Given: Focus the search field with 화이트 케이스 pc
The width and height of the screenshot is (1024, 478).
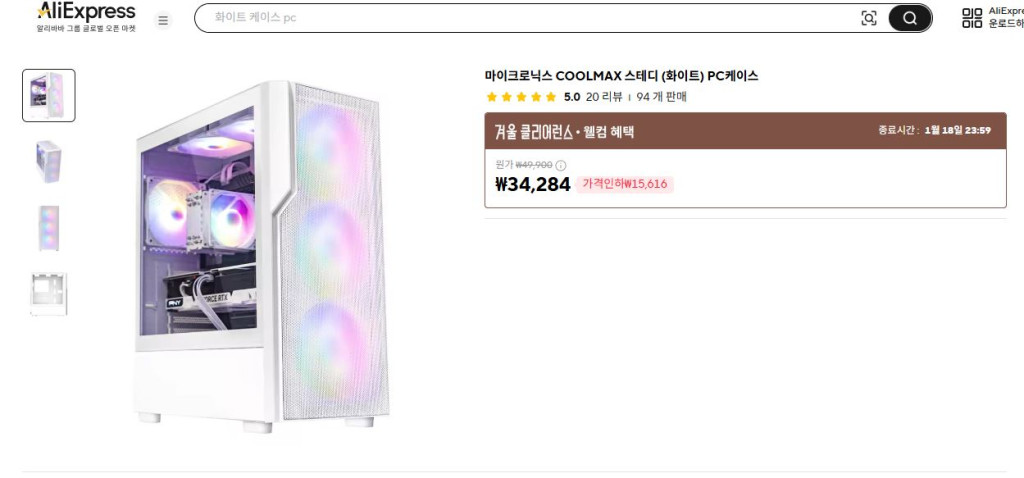Looking at the screenshot, I should [x=520, y=18].
